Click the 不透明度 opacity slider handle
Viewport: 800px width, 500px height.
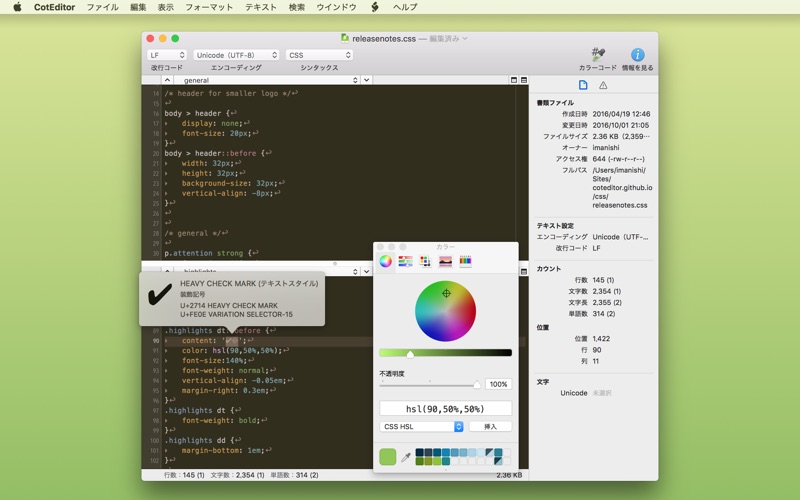coord(477,385)
